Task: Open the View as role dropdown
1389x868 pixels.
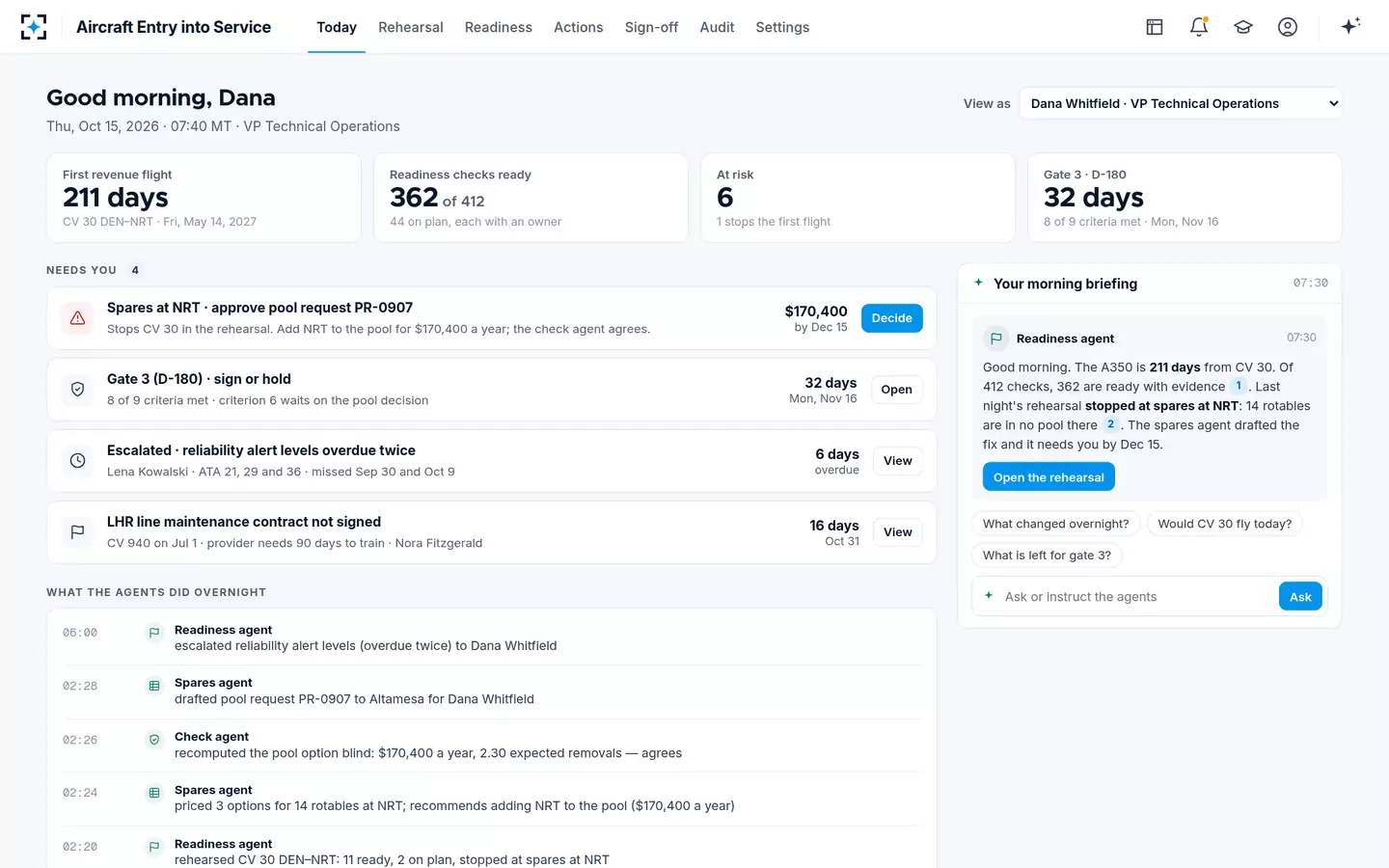Action: click(1181, 103)
